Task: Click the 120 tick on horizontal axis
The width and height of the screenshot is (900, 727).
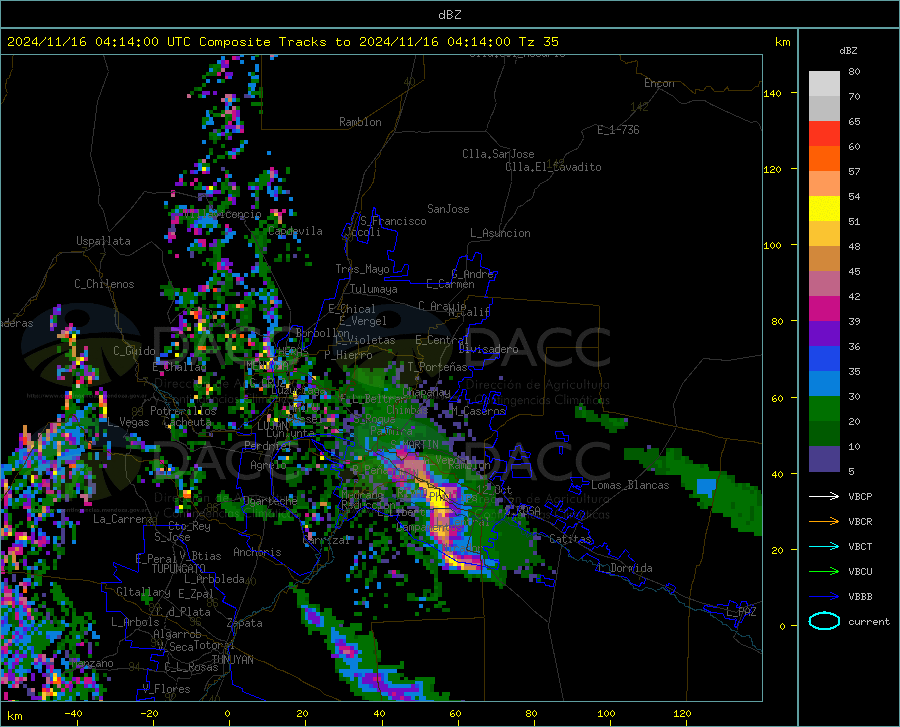Action: click(x=682, y=713)
